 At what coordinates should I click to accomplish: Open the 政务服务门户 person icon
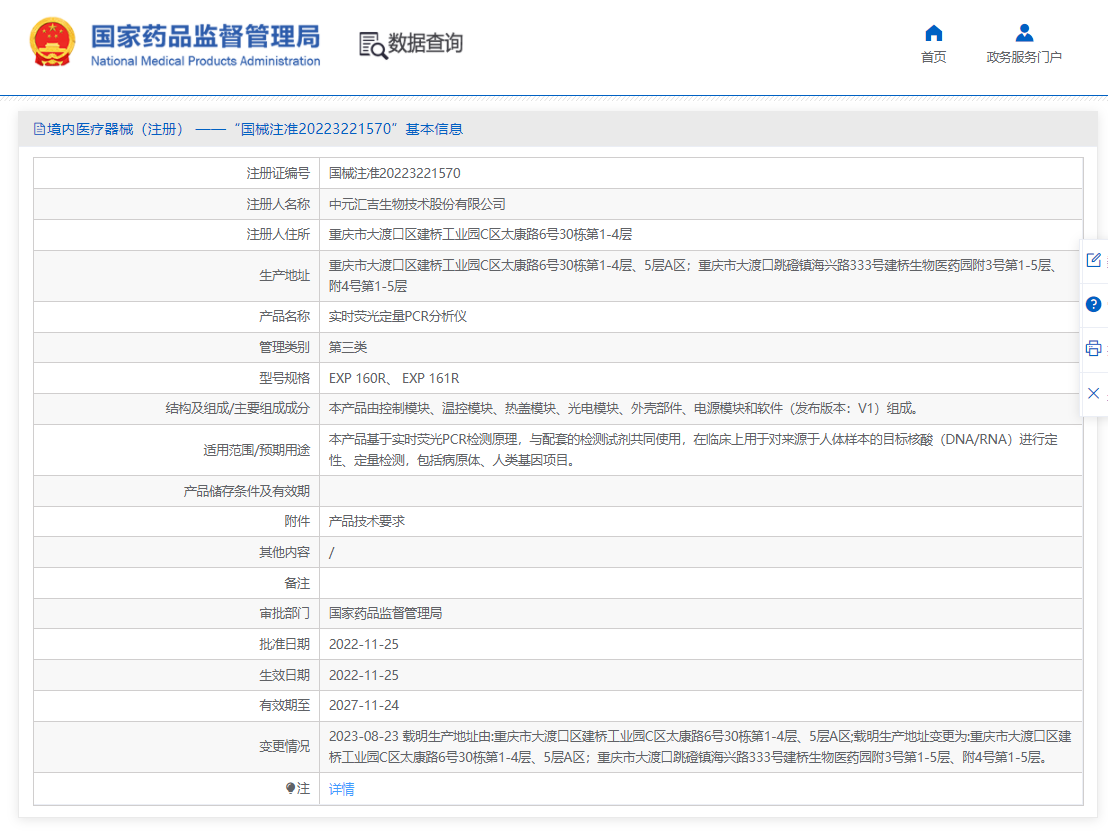coord(1024,33)
